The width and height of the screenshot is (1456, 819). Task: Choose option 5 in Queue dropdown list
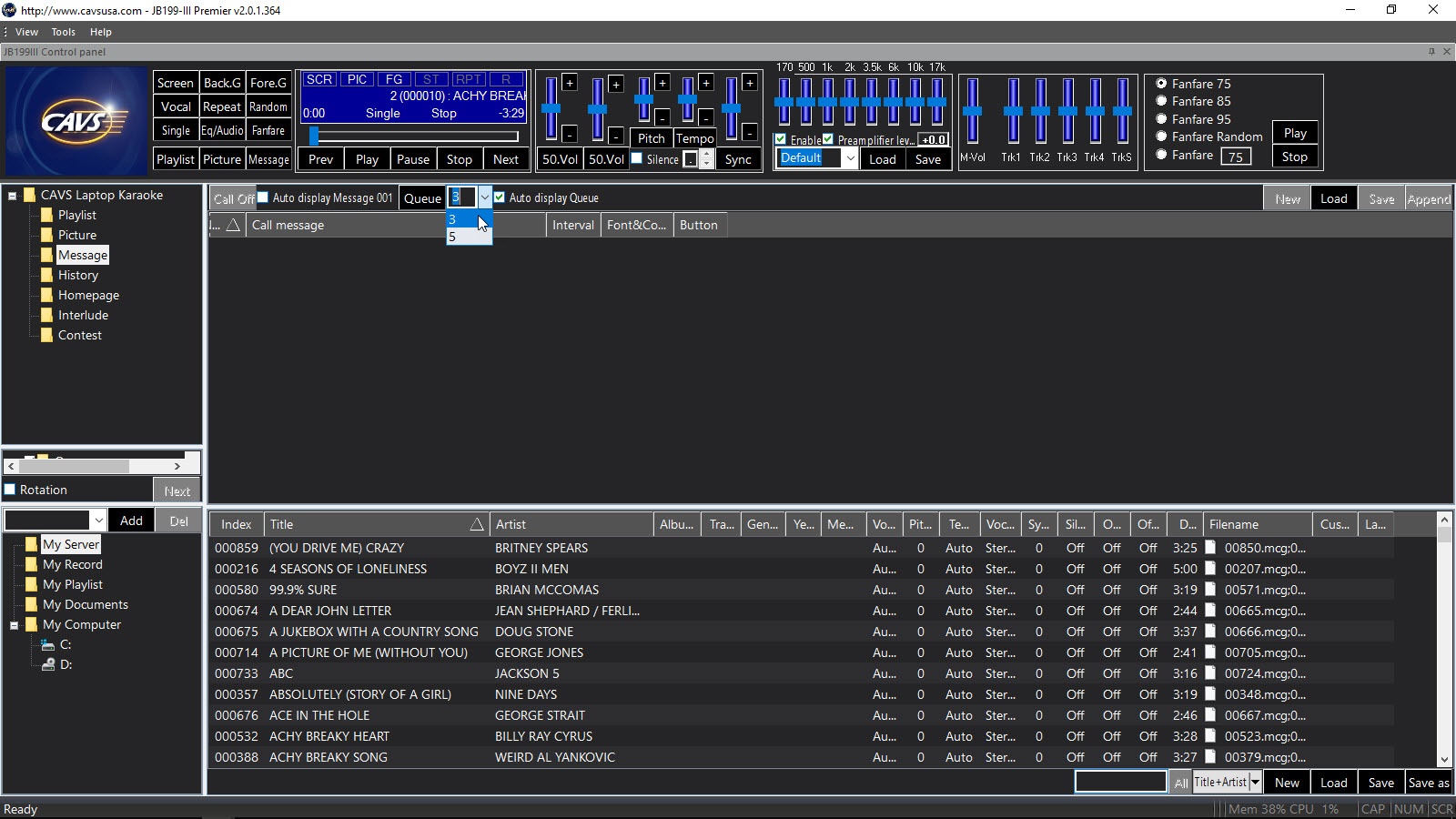[x=469, y=237]
